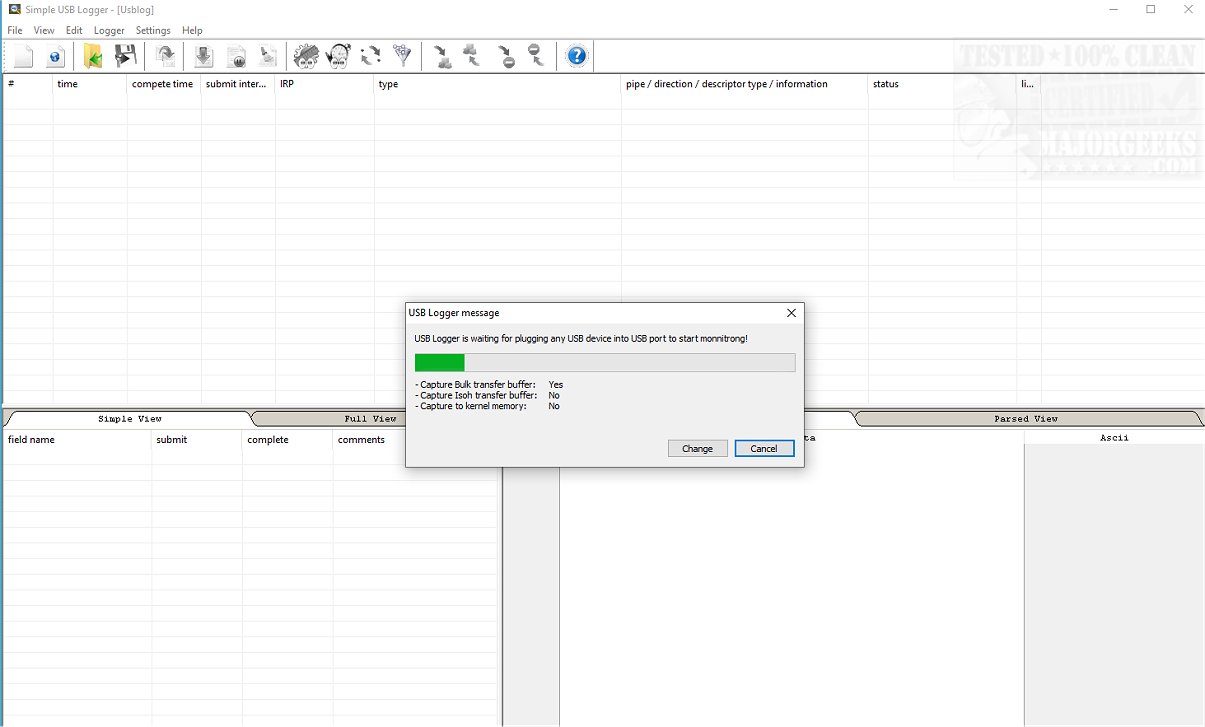Click the '#' column header
Viewport: 1205px width, 727px height.
[x=28, y=84]
